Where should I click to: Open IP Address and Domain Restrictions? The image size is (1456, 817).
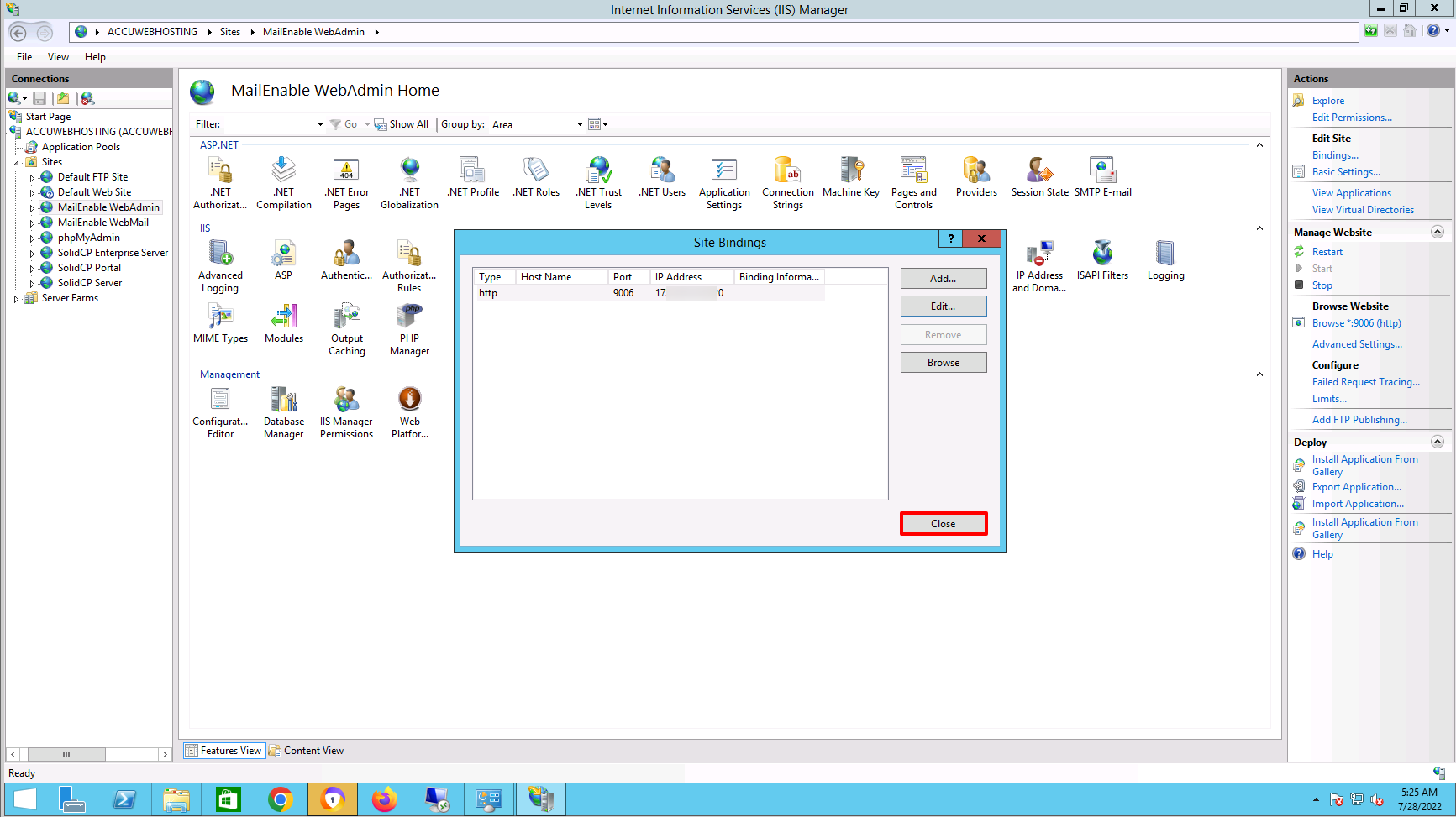[x=1039, y=265]
